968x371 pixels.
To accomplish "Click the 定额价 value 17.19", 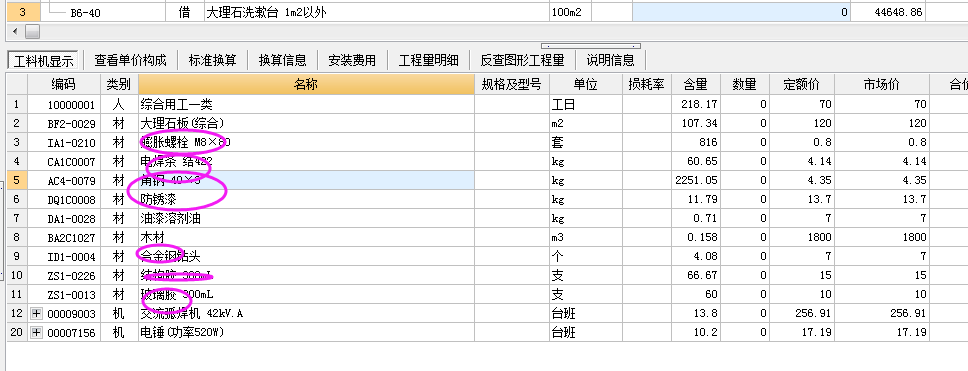I will click(803, 333).
